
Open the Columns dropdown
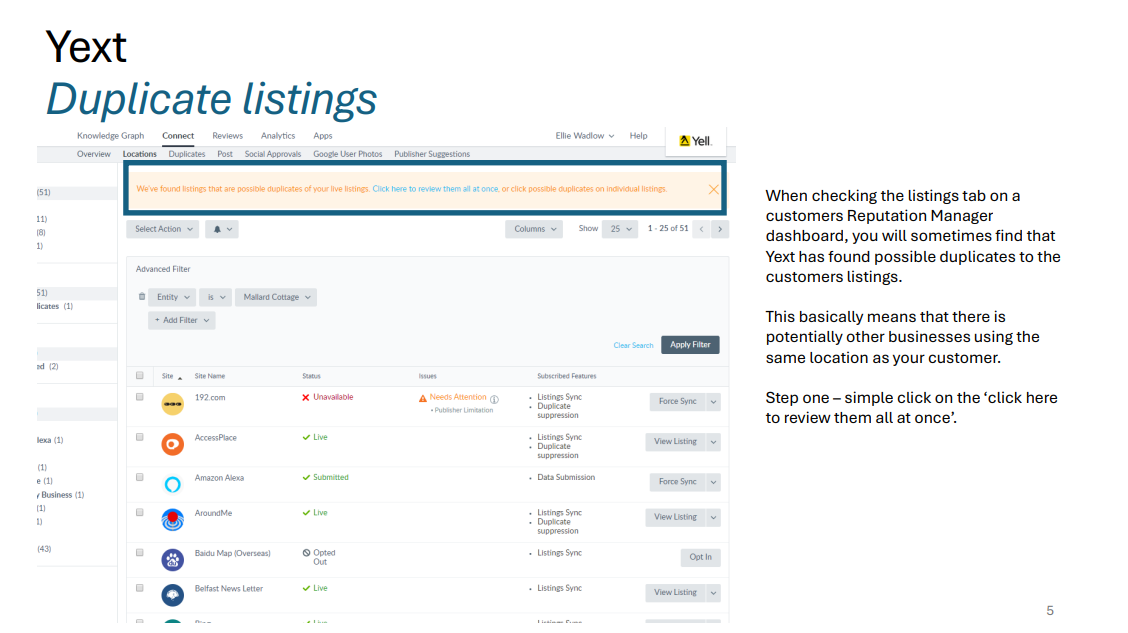(x=534, y=229)
